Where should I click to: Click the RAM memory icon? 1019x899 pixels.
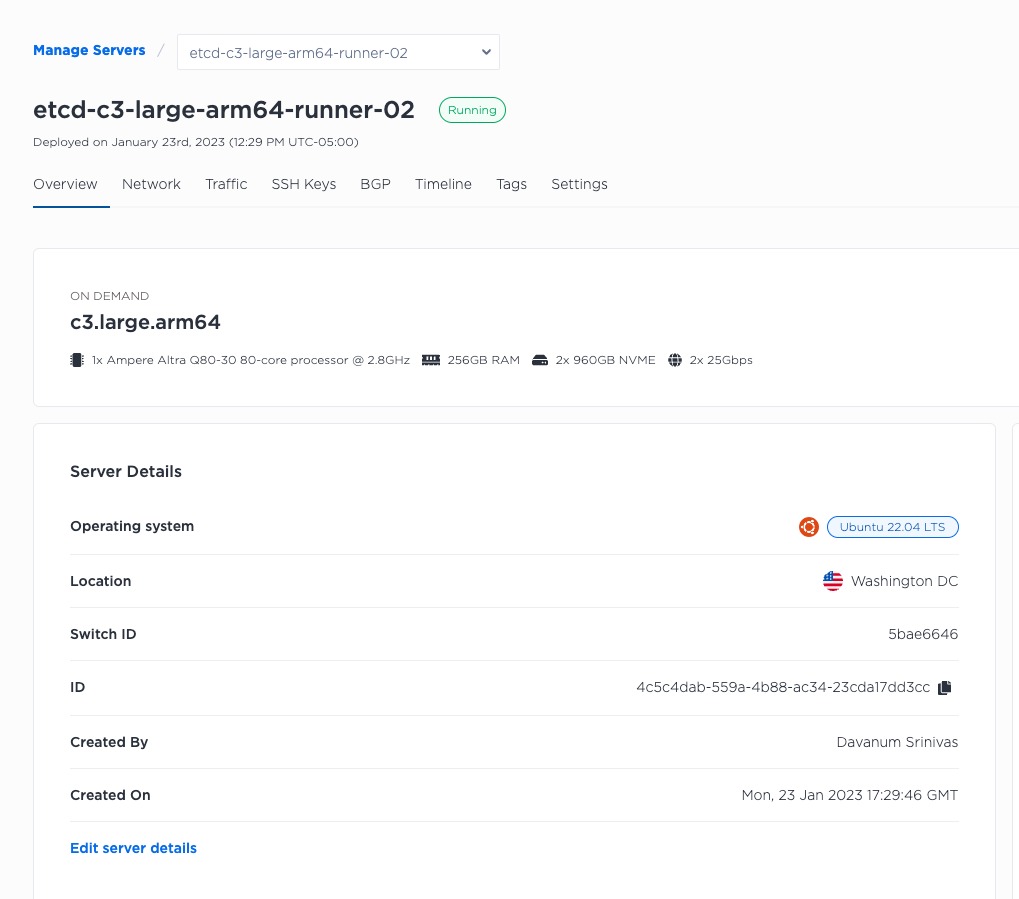[431, 359]
